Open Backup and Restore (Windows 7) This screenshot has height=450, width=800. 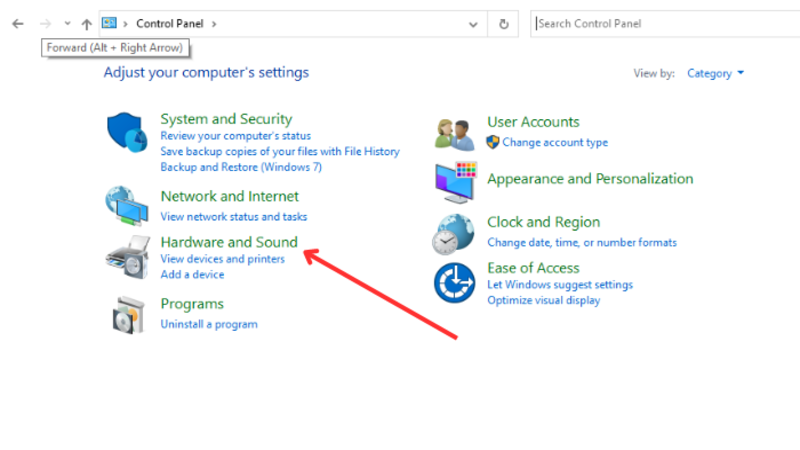click(241, 167)
